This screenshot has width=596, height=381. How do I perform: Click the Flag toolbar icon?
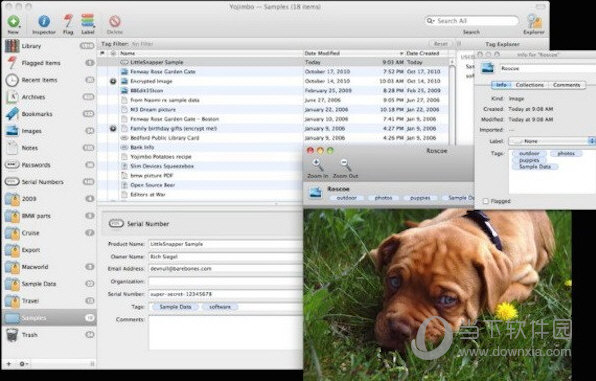coord(68,21)
